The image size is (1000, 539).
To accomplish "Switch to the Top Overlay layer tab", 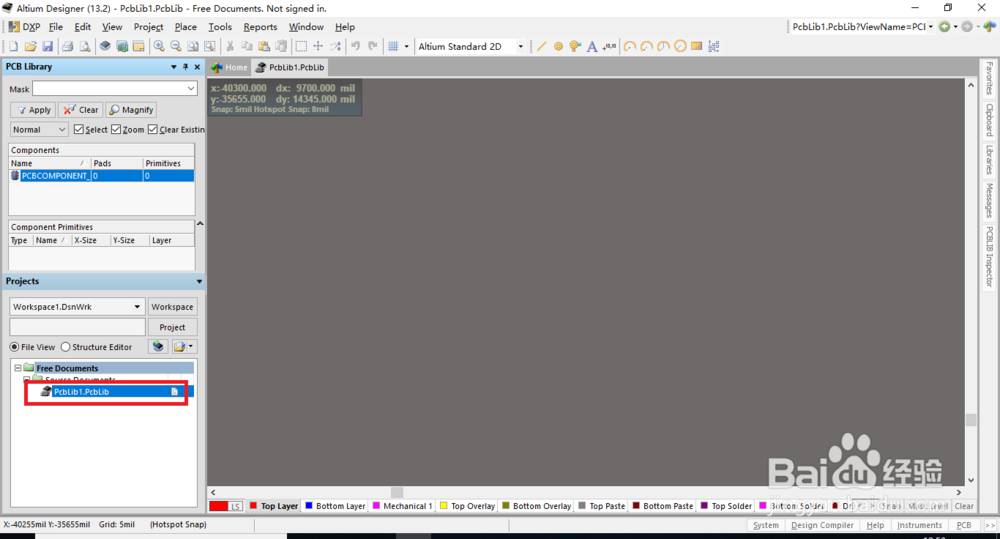I will click(467, 506).
